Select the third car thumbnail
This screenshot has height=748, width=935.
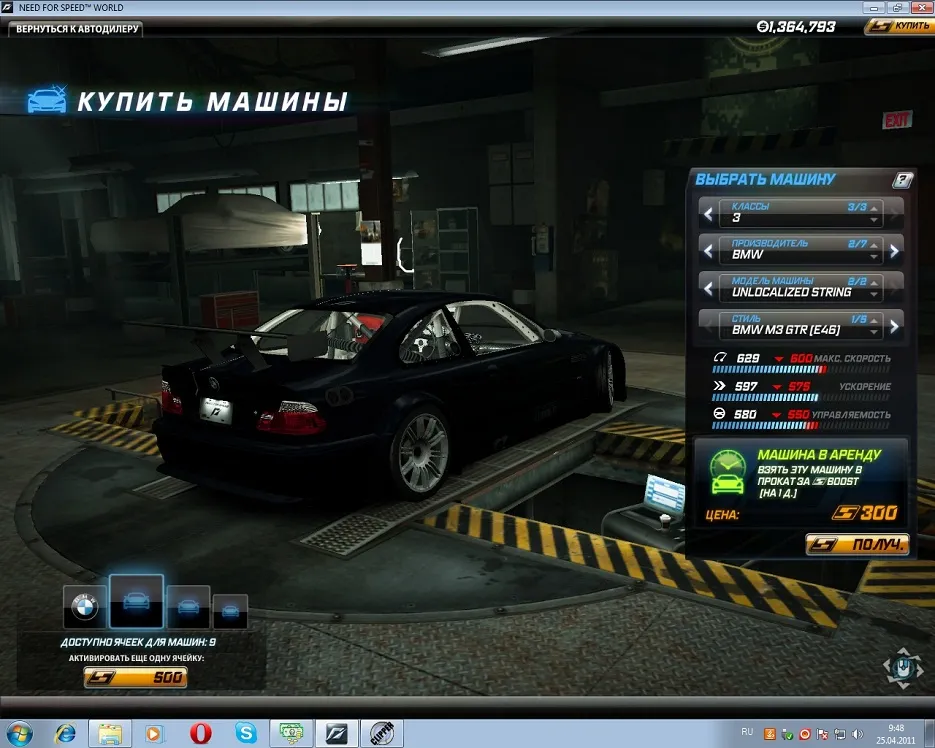tap(188, 607)
